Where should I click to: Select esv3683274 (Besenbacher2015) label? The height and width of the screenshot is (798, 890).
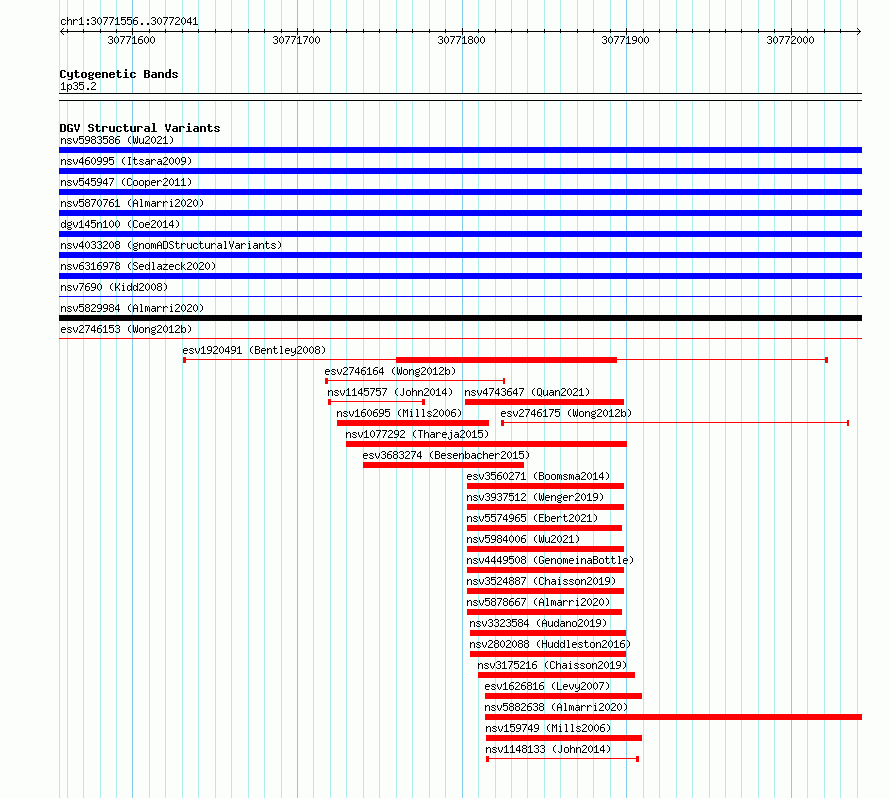446,455
